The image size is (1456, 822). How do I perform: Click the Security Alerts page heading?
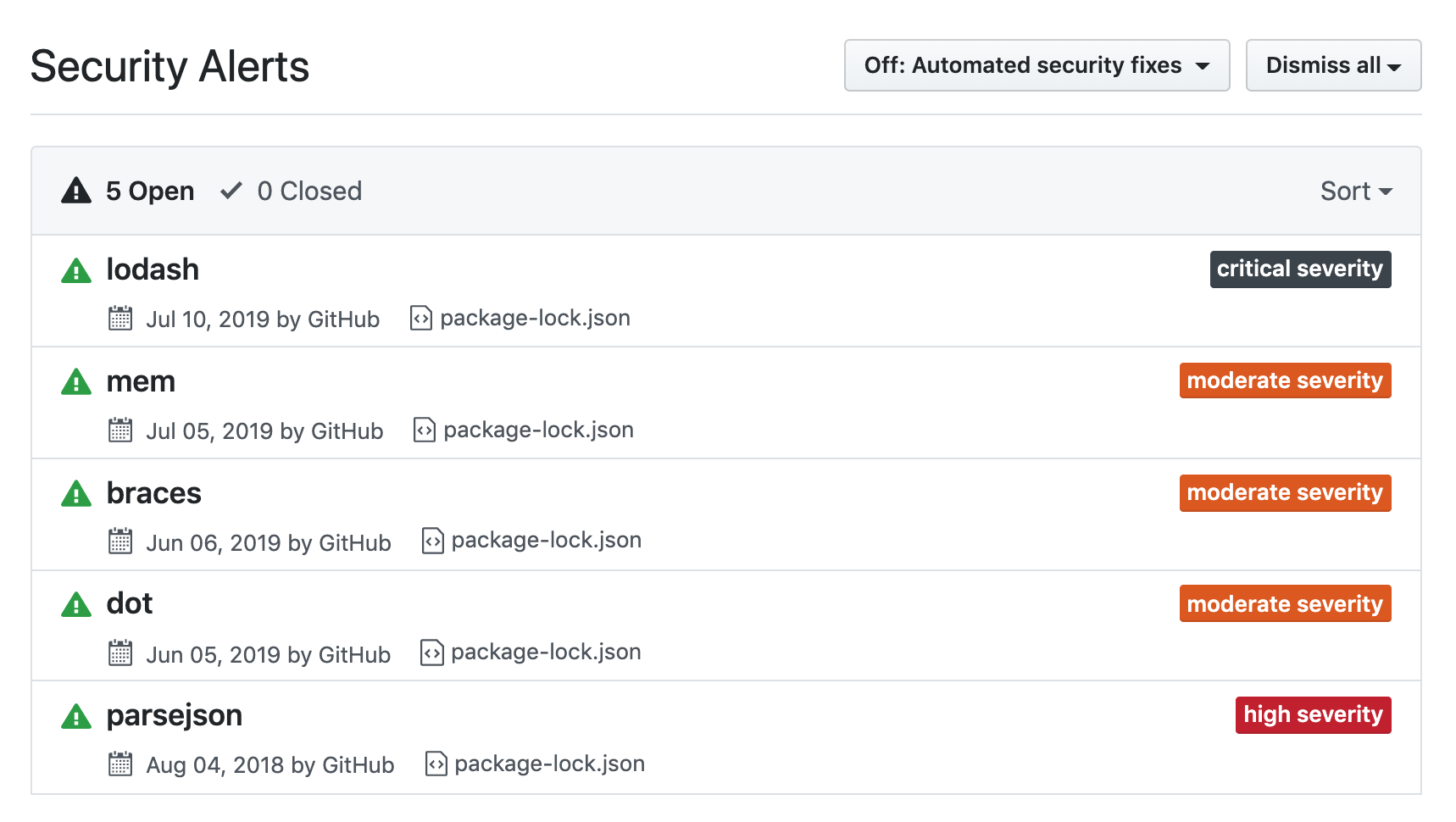tap(169, 66)
